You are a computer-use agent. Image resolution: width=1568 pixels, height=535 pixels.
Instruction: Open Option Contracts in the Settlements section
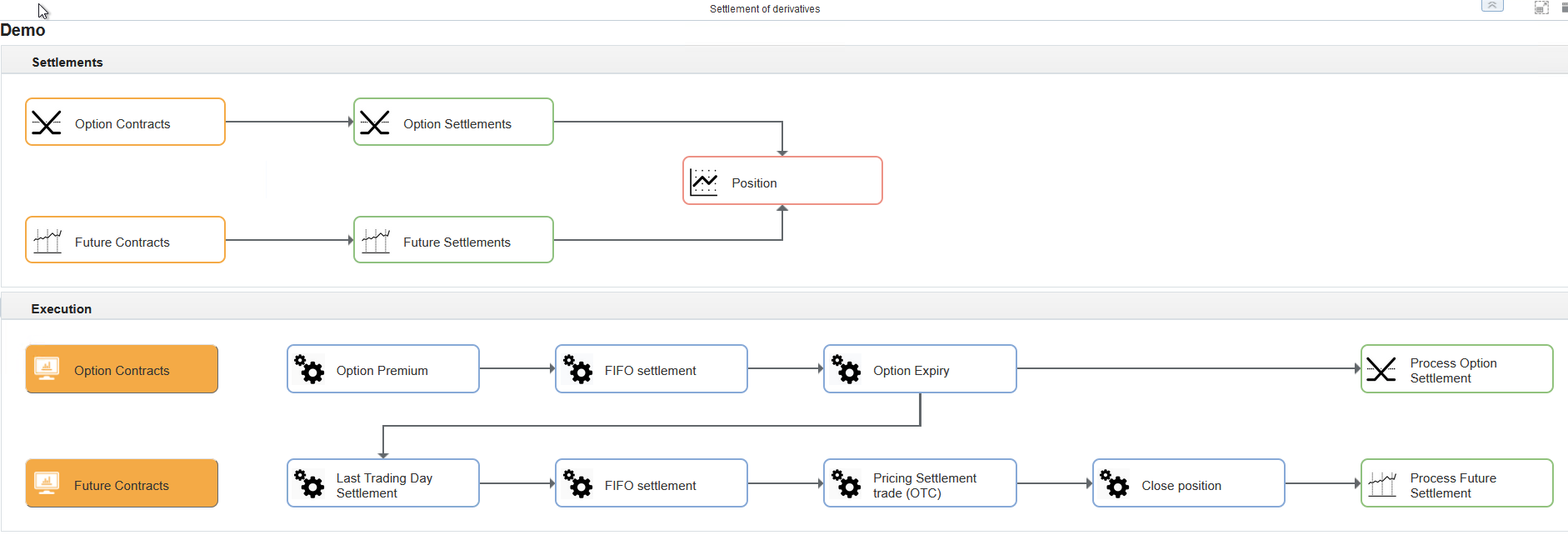pos(125,122)
